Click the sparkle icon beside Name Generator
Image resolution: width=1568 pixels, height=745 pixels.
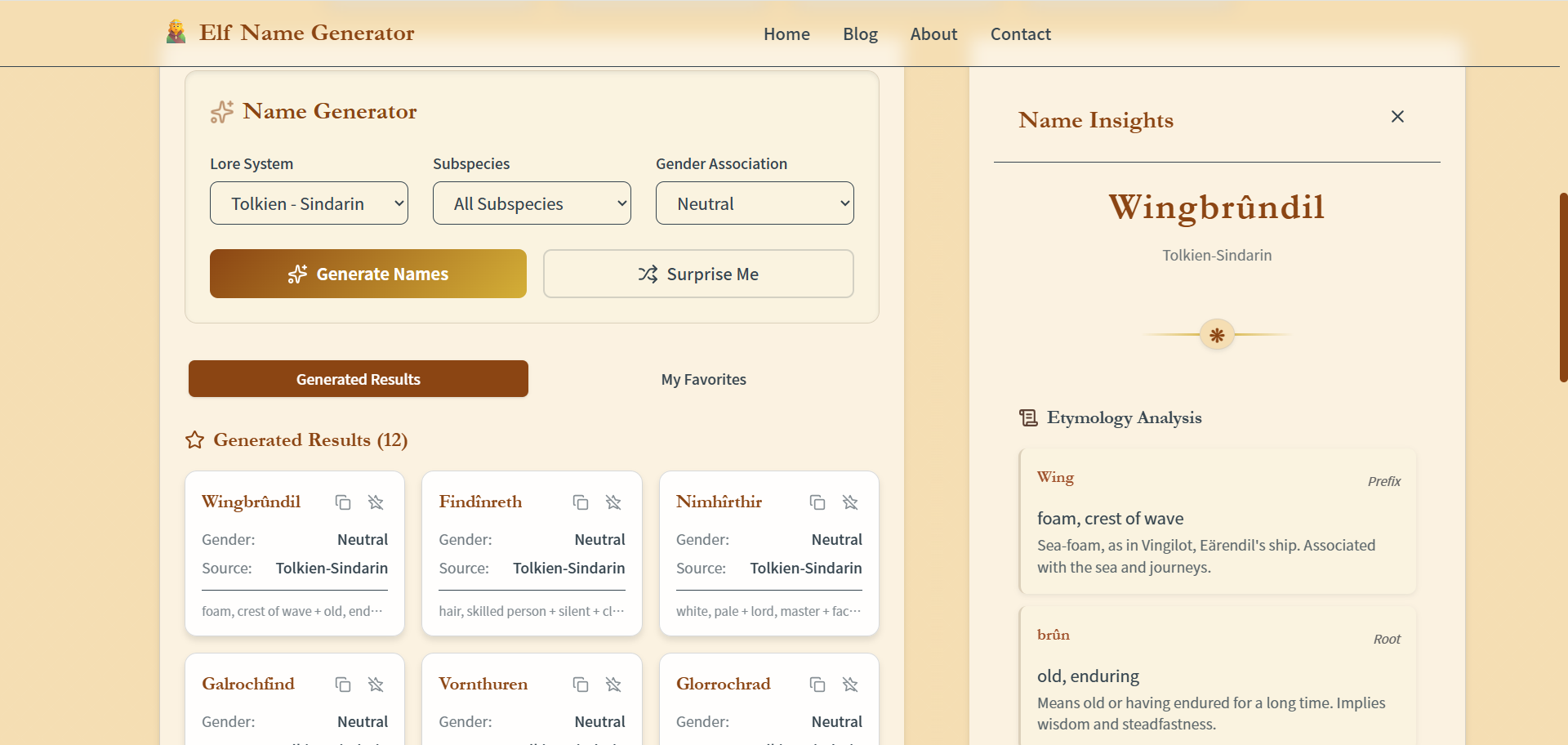(x=221, y=112)
